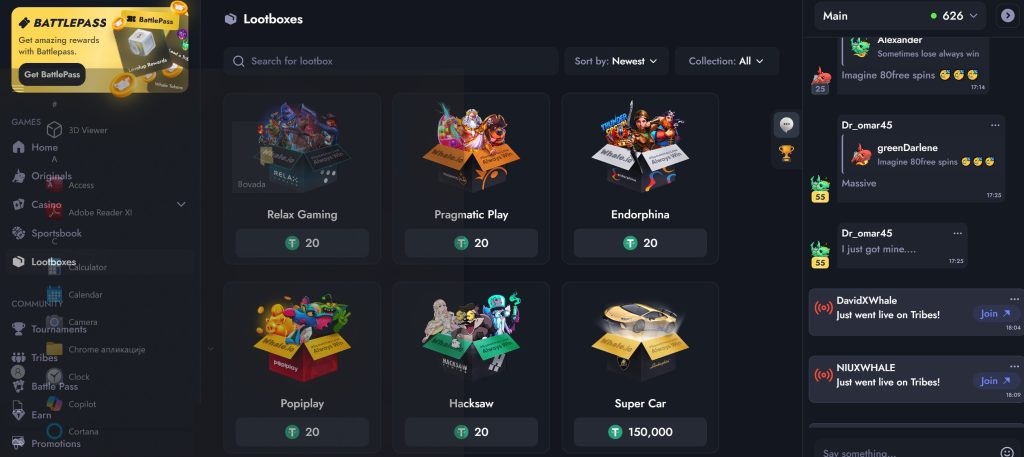Click the Home house icon
Image resolution: width=1024 pixels, height=457 pixels.
click(x=19, y=147)
